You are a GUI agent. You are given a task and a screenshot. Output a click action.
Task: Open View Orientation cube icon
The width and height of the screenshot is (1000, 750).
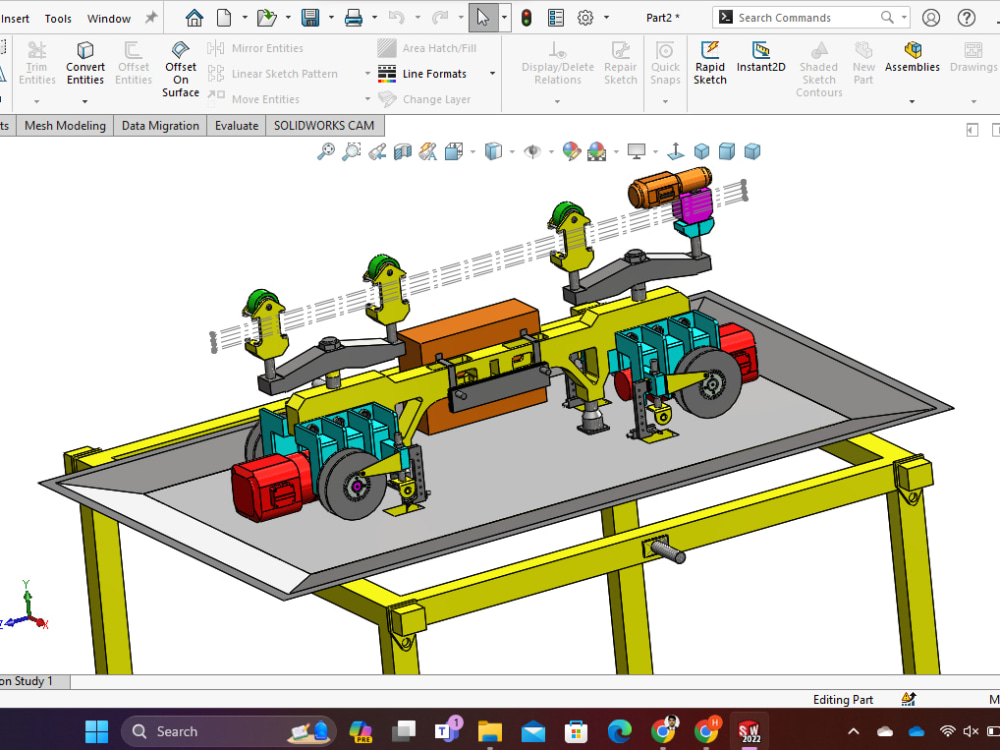(453, 151)
